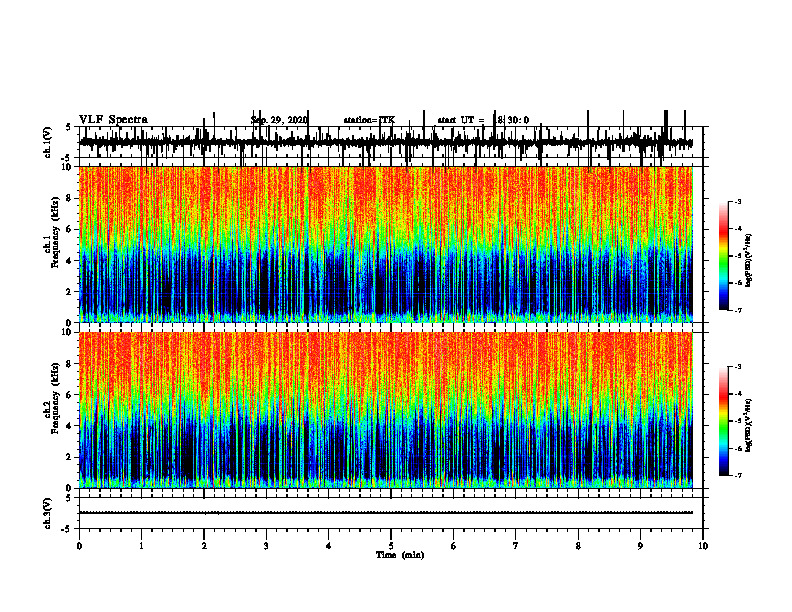Viewport: 792px width, 612px height.
Task: Click the "-7" tick on ch.2 color scale
Action: pyautogui.click(x=738, y=476)
